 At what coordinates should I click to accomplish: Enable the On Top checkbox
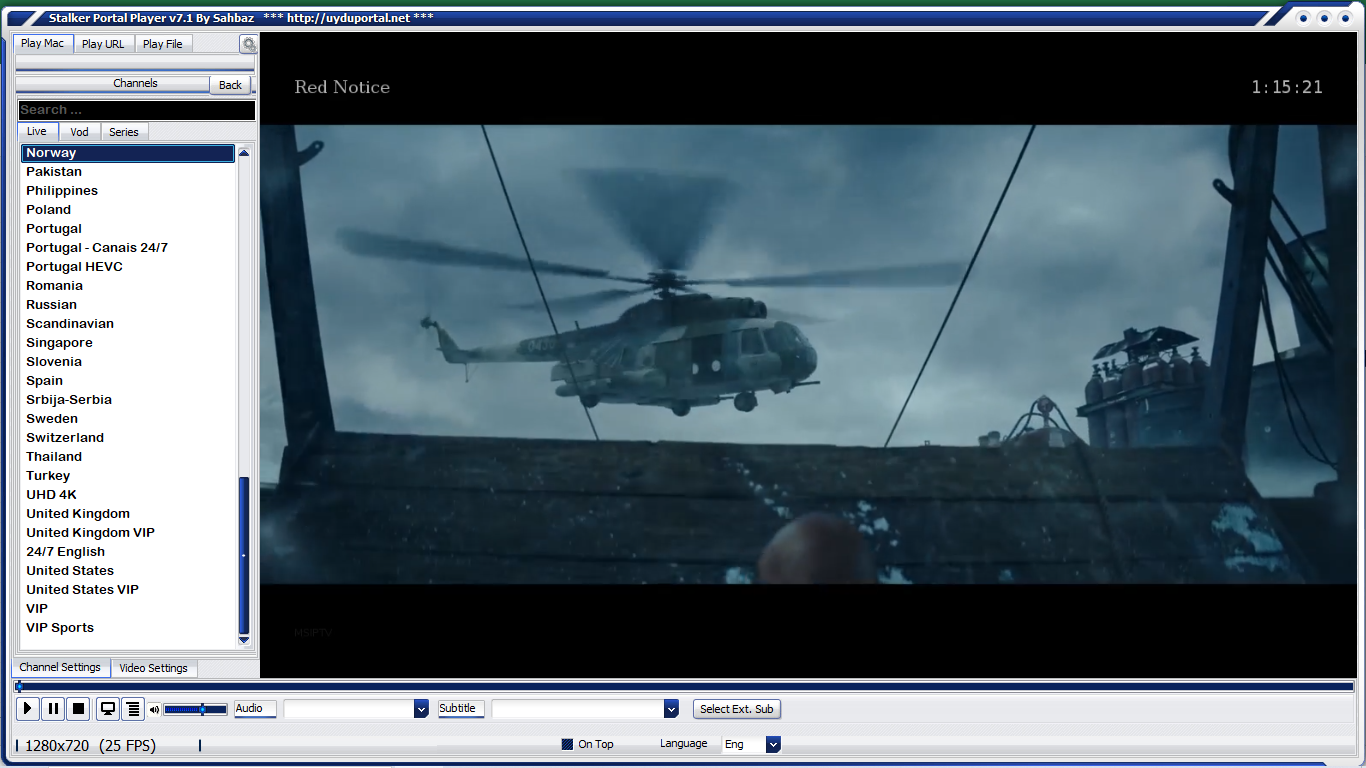pos(567,744)
